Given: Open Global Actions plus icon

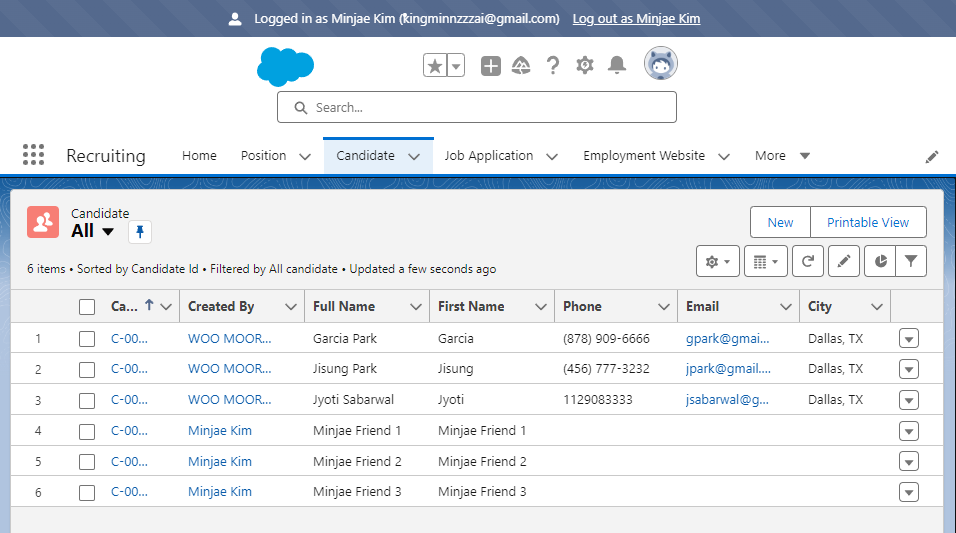Looking at the screenshot, I should click(491, 65).
